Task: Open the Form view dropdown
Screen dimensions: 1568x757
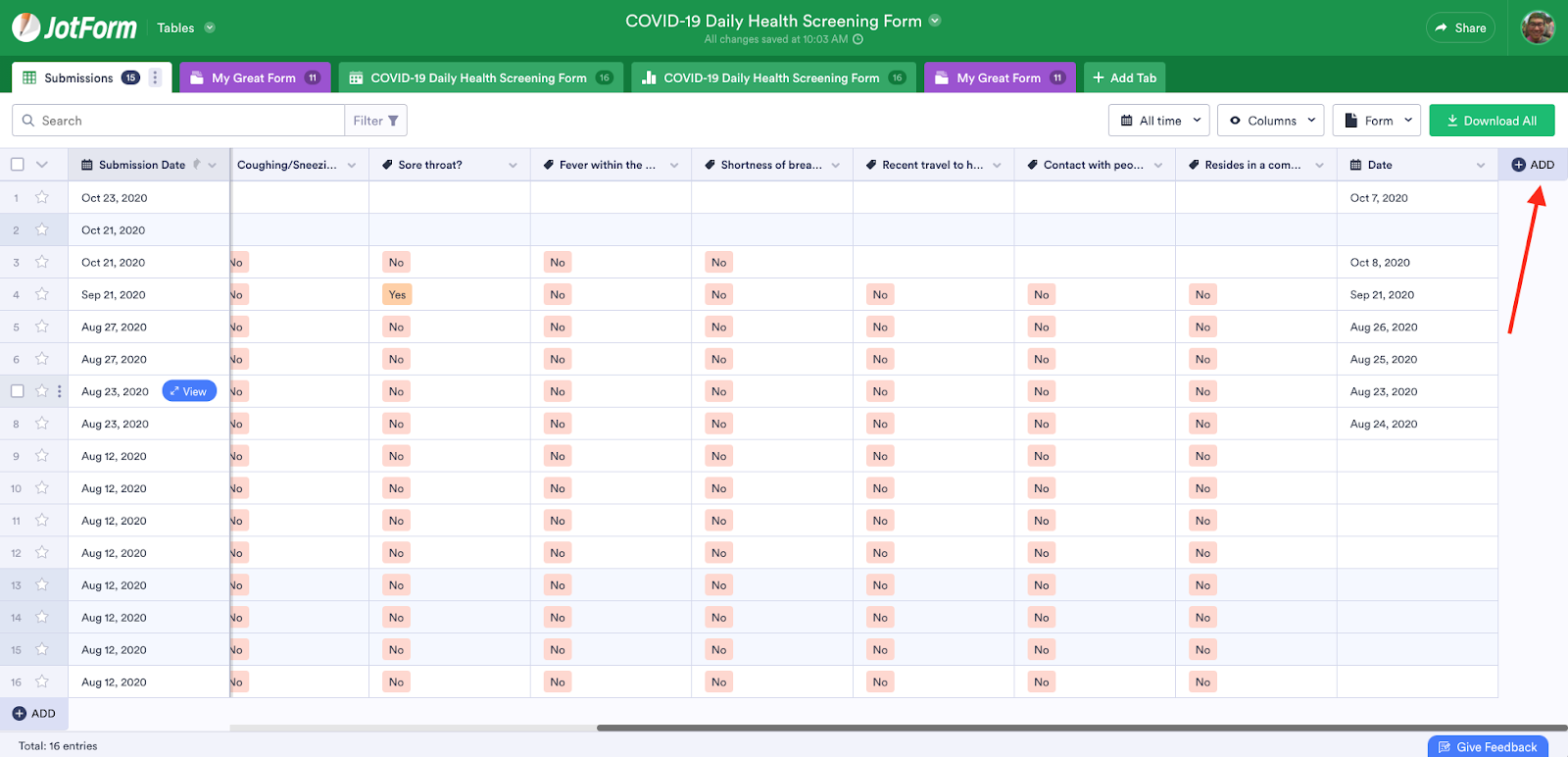Action: click(1377, 121)
